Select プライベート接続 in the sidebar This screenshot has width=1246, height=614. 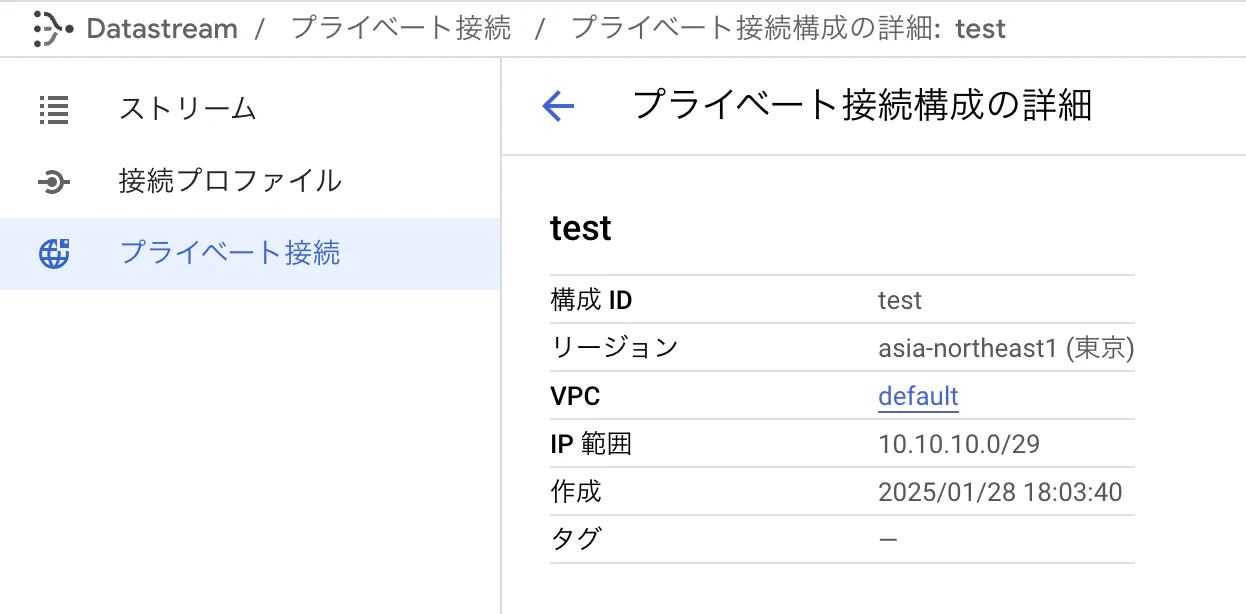230,253
